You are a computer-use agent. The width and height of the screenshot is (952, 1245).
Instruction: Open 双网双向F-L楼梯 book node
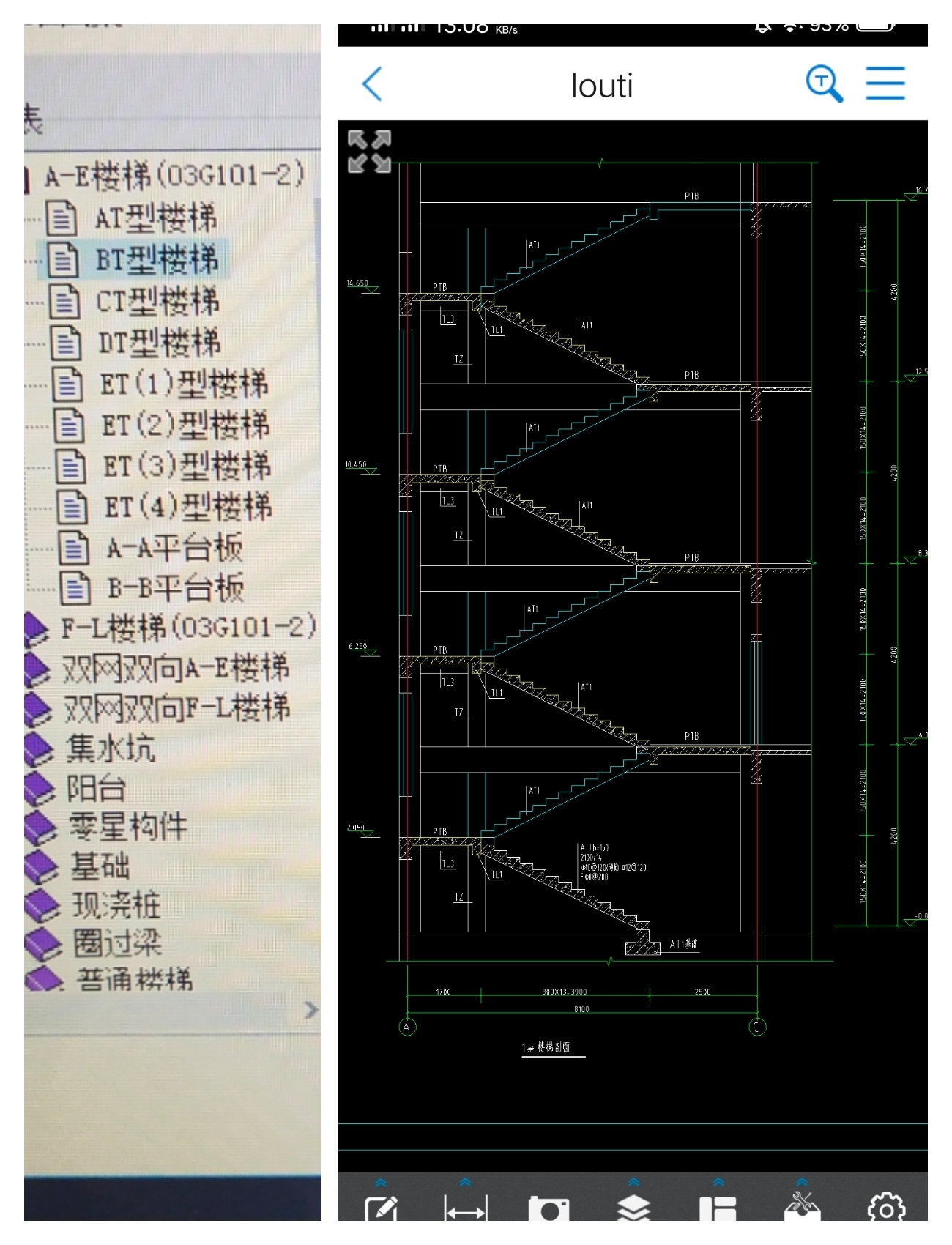coord(177,708)
